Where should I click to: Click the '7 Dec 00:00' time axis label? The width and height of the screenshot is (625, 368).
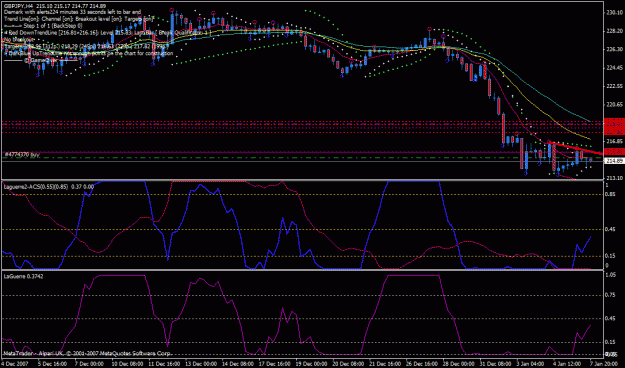(89, 364)
